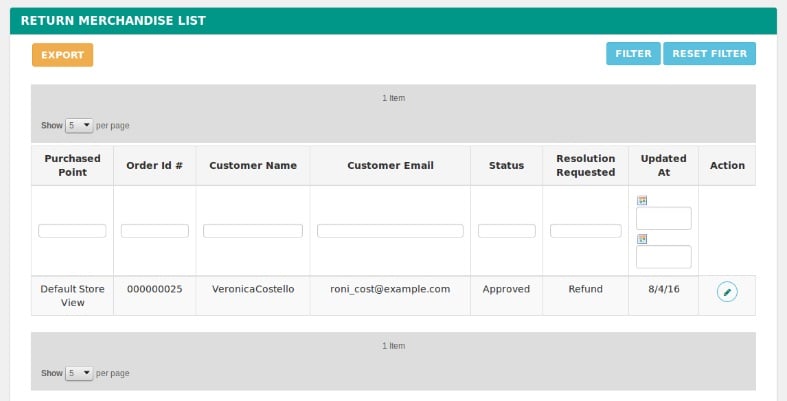Click the Reset Filter button
Image resolution: width=787 pixels, height=401 pixels.
[709, 54]
